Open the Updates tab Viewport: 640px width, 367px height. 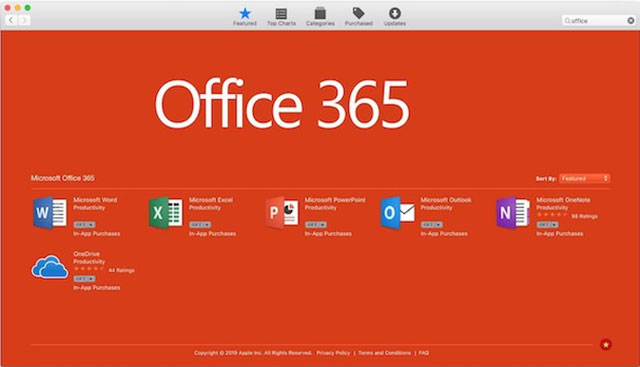[395, 17]
